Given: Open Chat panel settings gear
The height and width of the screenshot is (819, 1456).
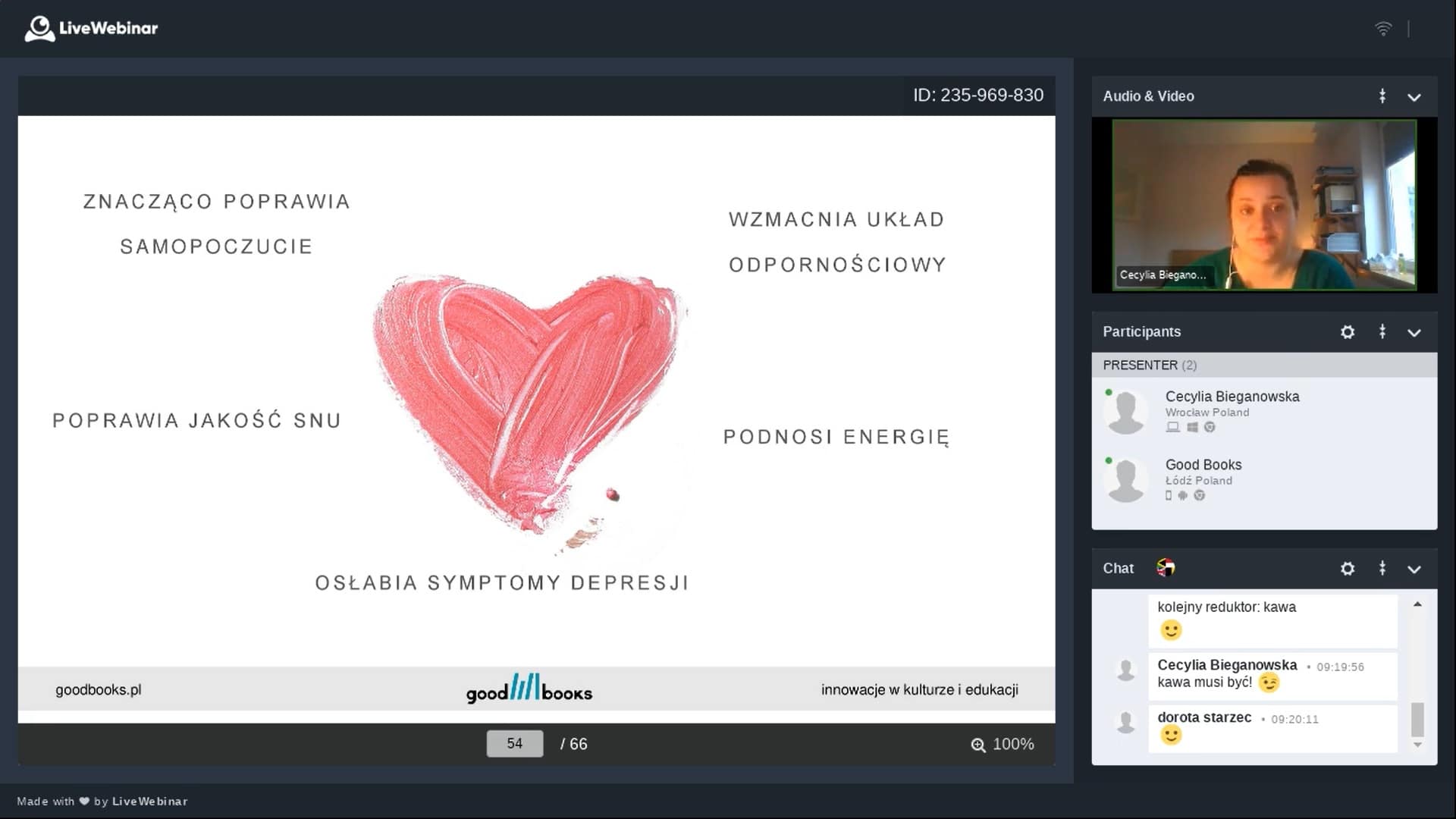Looking at the screenshot, I should [1348, 569].
